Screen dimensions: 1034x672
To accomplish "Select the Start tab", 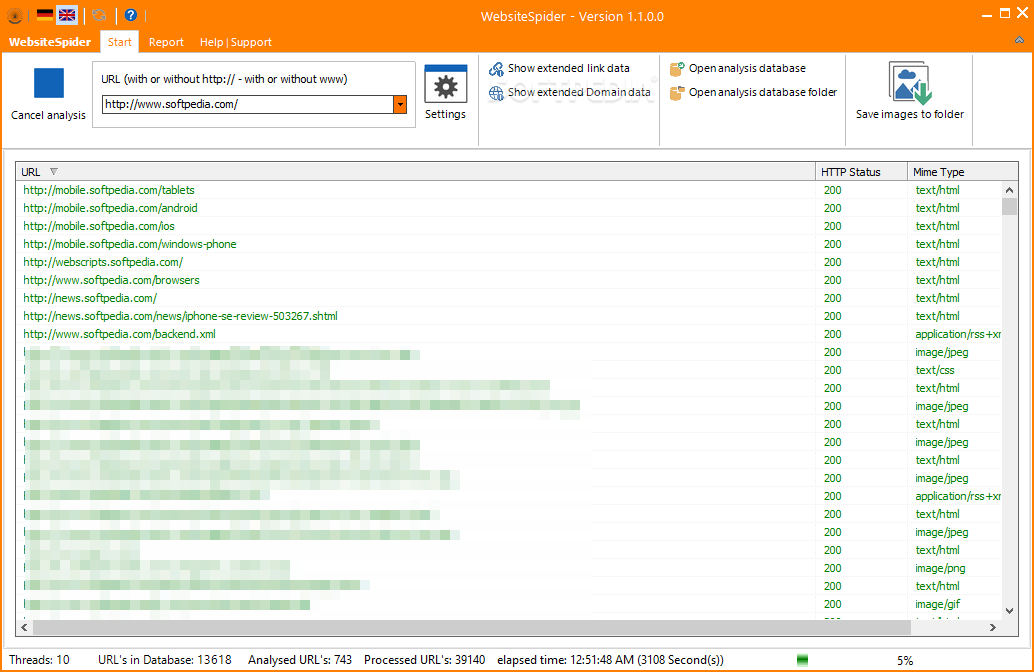I will coord(119,42).
